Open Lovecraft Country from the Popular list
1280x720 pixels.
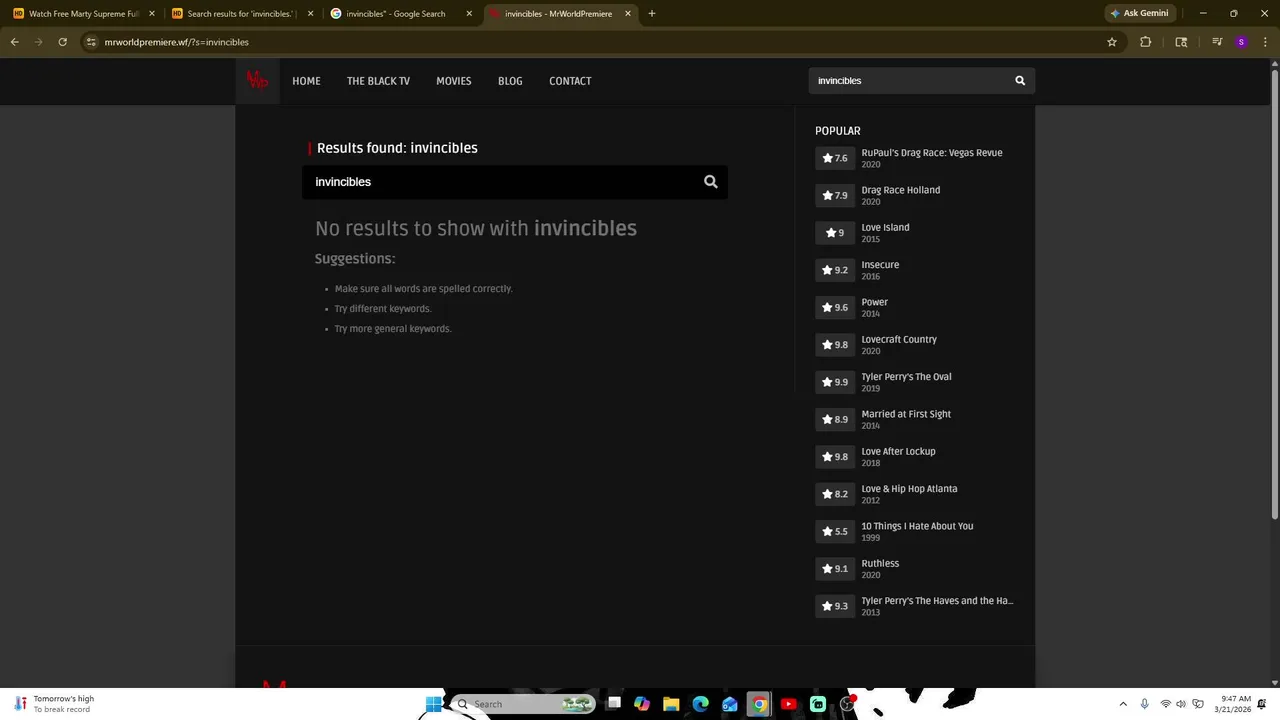tap(899, 339)
